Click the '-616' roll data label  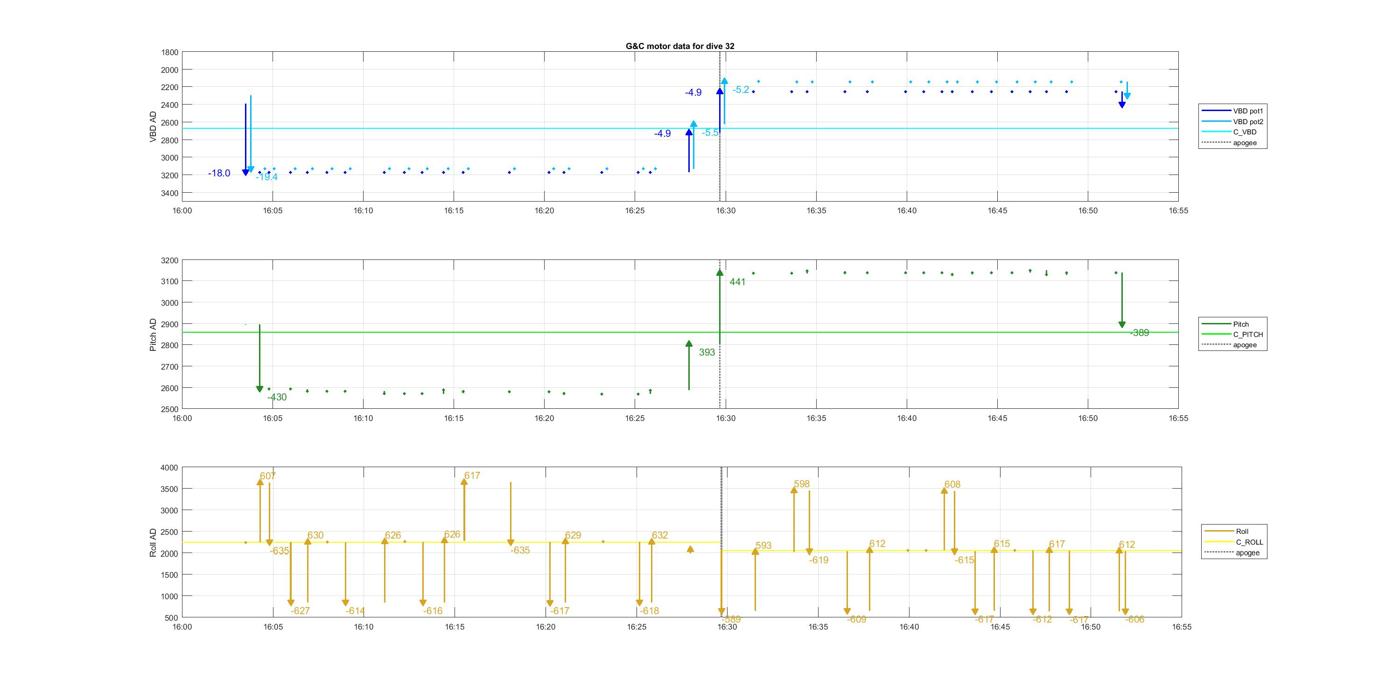coord(432,611)
